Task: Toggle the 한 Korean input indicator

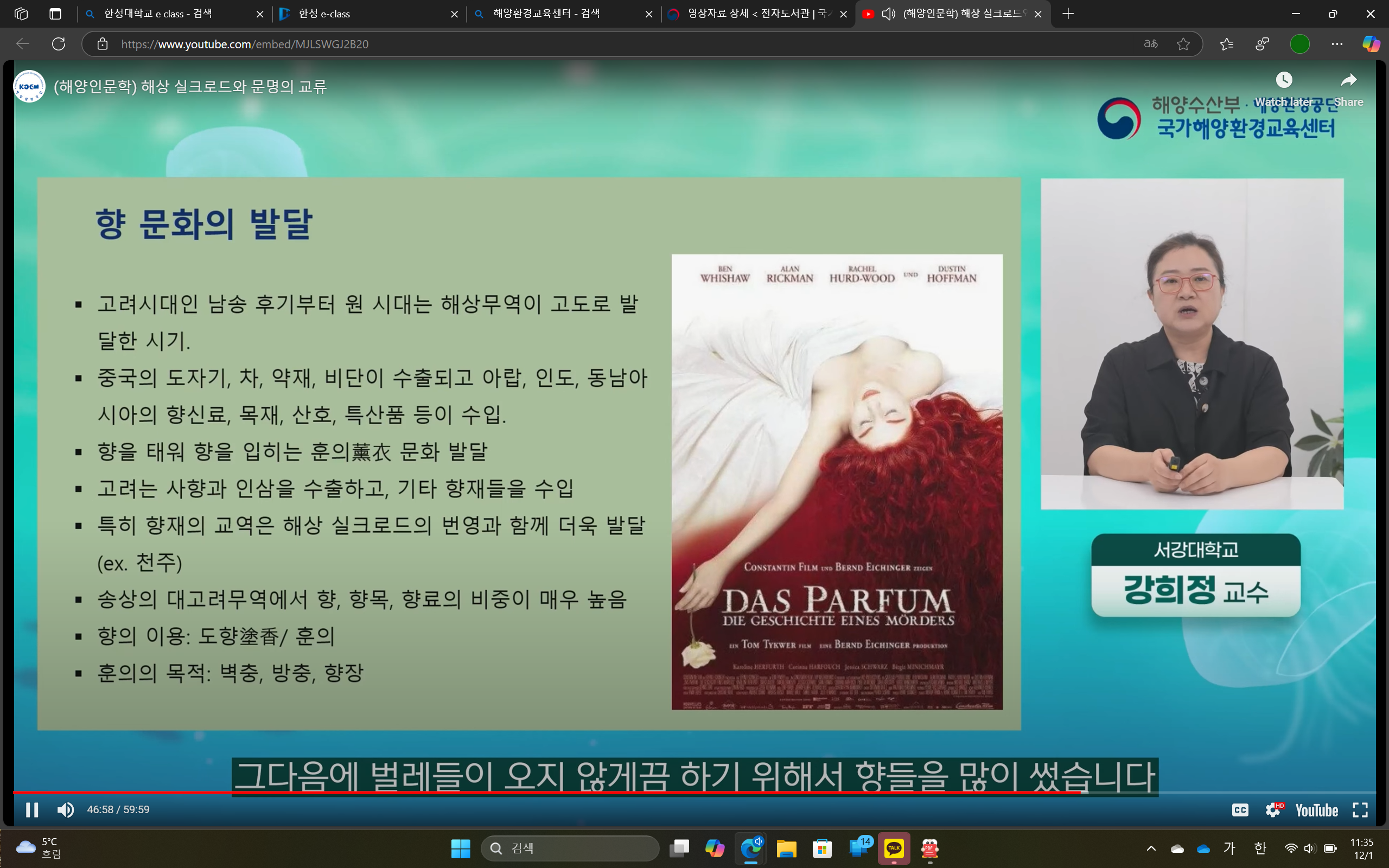Action: coord(1260,848)
